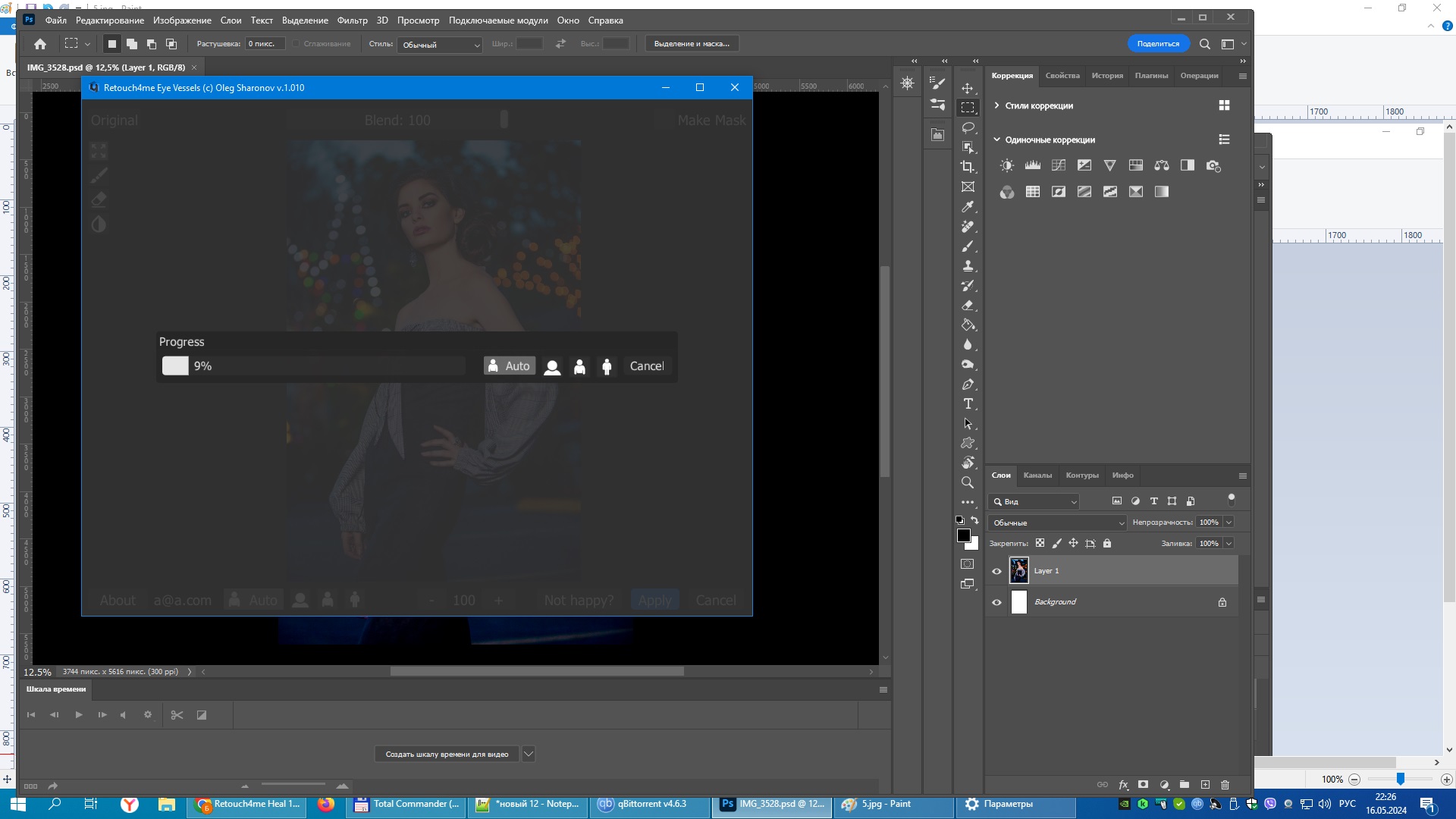Open the Фильтр menu
Viewport: 1456px width, 819px height.
click(x=352, y=20)
